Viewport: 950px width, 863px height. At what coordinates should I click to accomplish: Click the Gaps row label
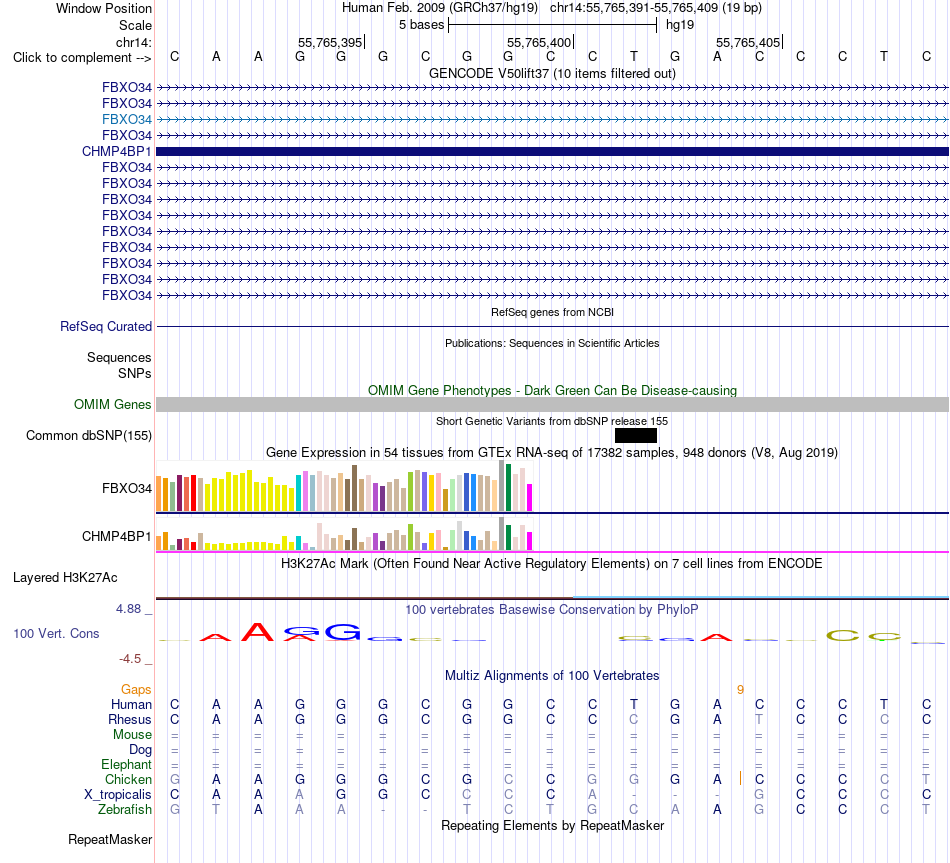[136, 690]
